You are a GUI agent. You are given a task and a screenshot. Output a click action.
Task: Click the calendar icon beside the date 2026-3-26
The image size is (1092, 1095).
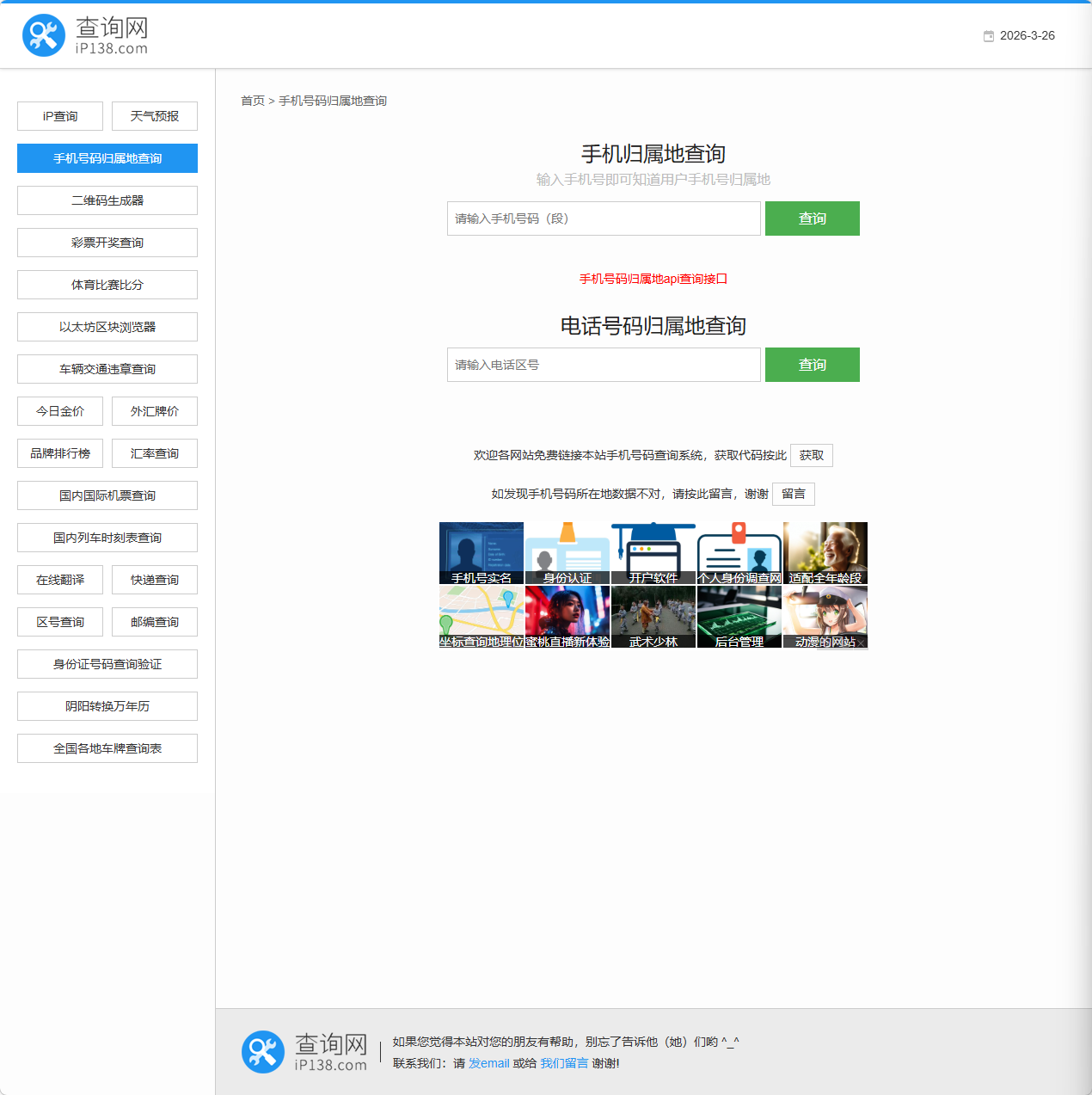click(x=987, y=36)
